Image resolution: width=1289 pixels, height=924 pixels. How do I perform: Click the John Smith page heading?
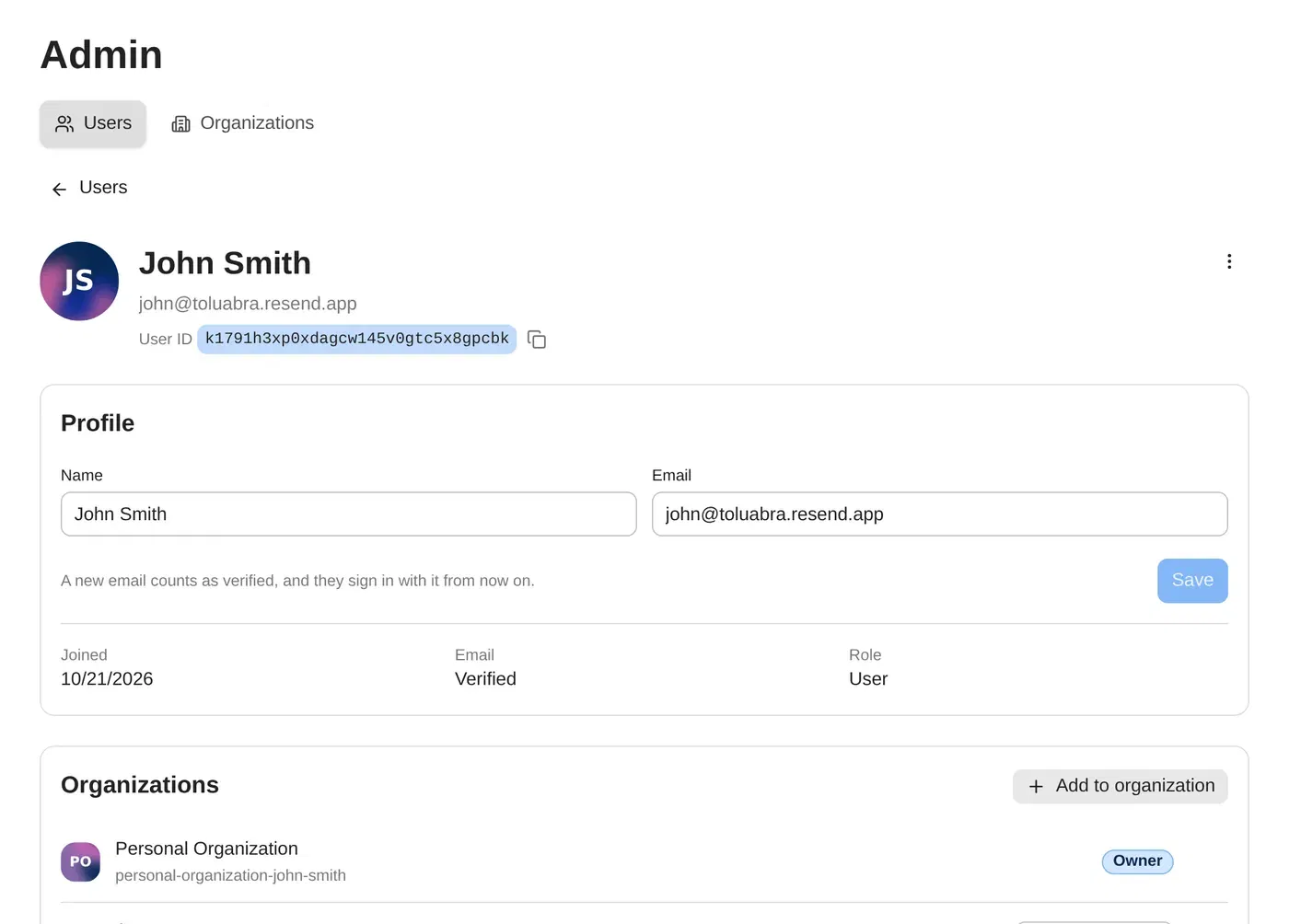(x=225, y=263)
